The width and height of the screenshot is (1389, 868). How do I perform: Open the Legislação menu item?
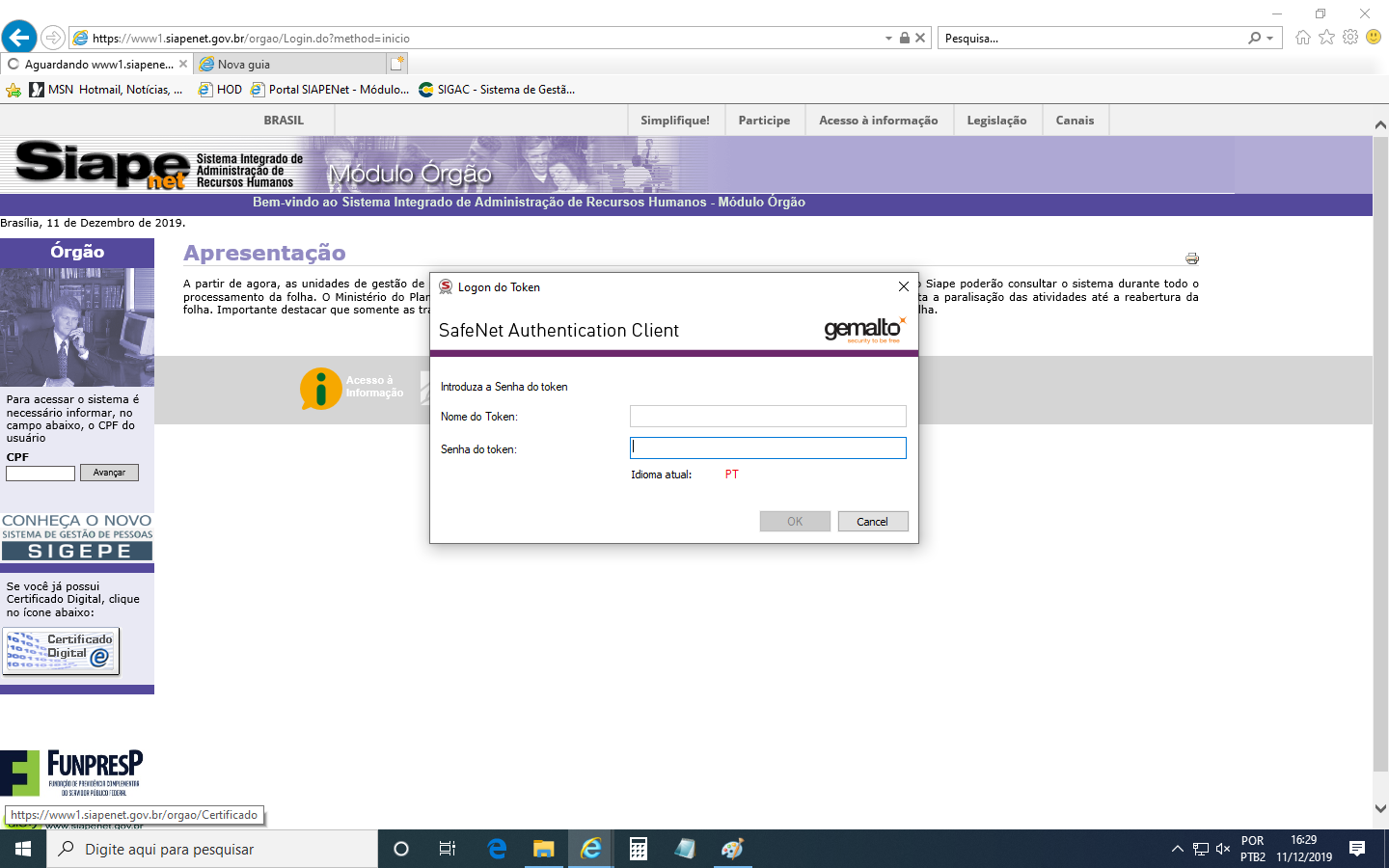click(996, 121)
